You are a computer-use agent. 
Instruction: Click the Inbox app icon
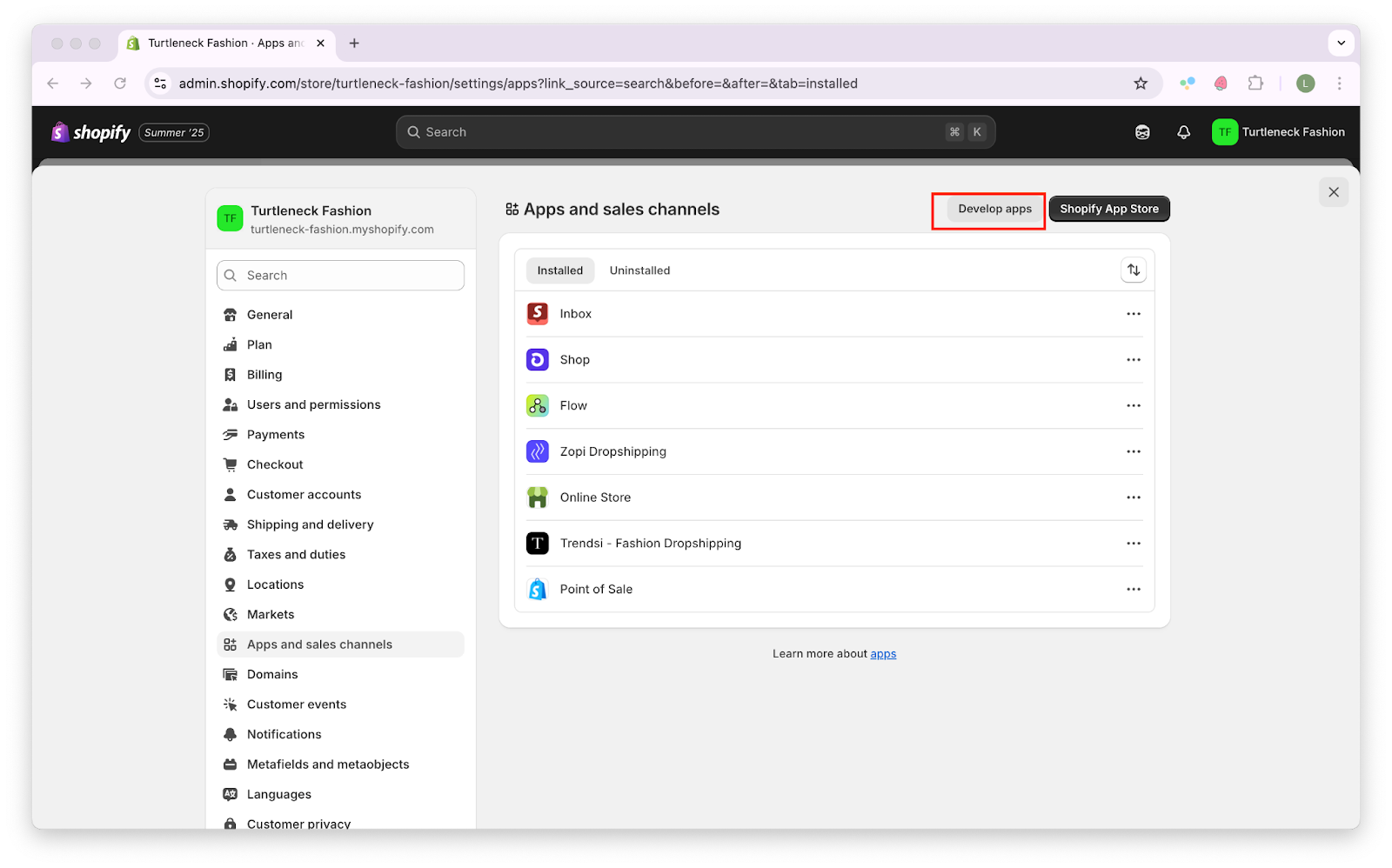click(x=538, y=314)
